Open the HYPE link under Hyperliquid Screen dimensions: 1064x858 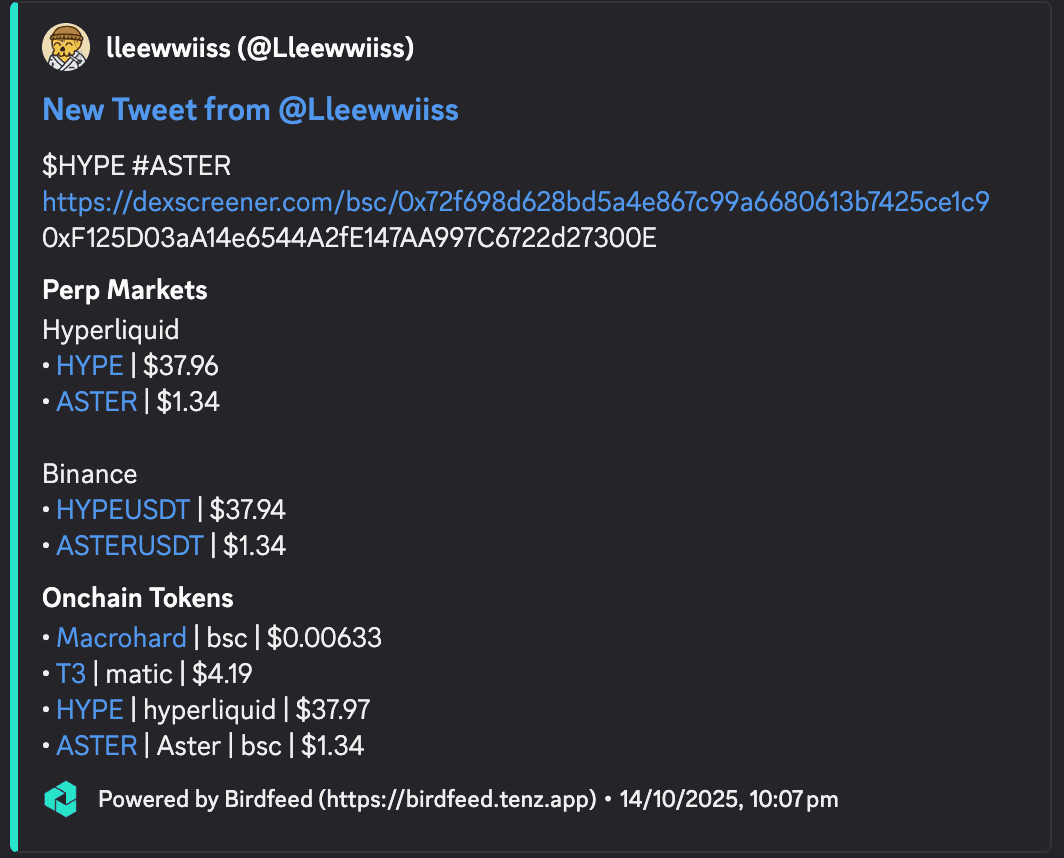coord(89,365)
